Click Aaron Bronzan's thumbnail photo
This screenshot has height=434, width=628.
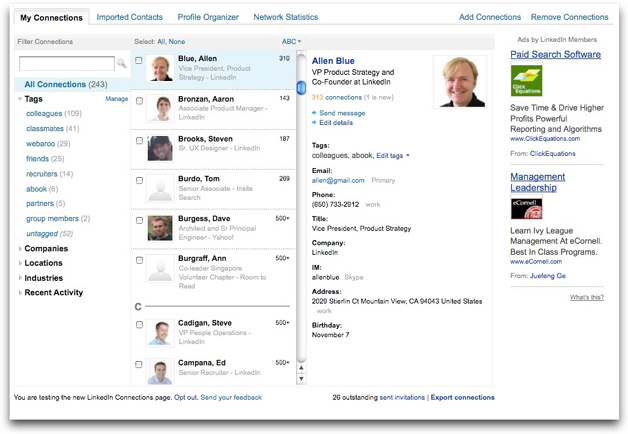(160, 108)
